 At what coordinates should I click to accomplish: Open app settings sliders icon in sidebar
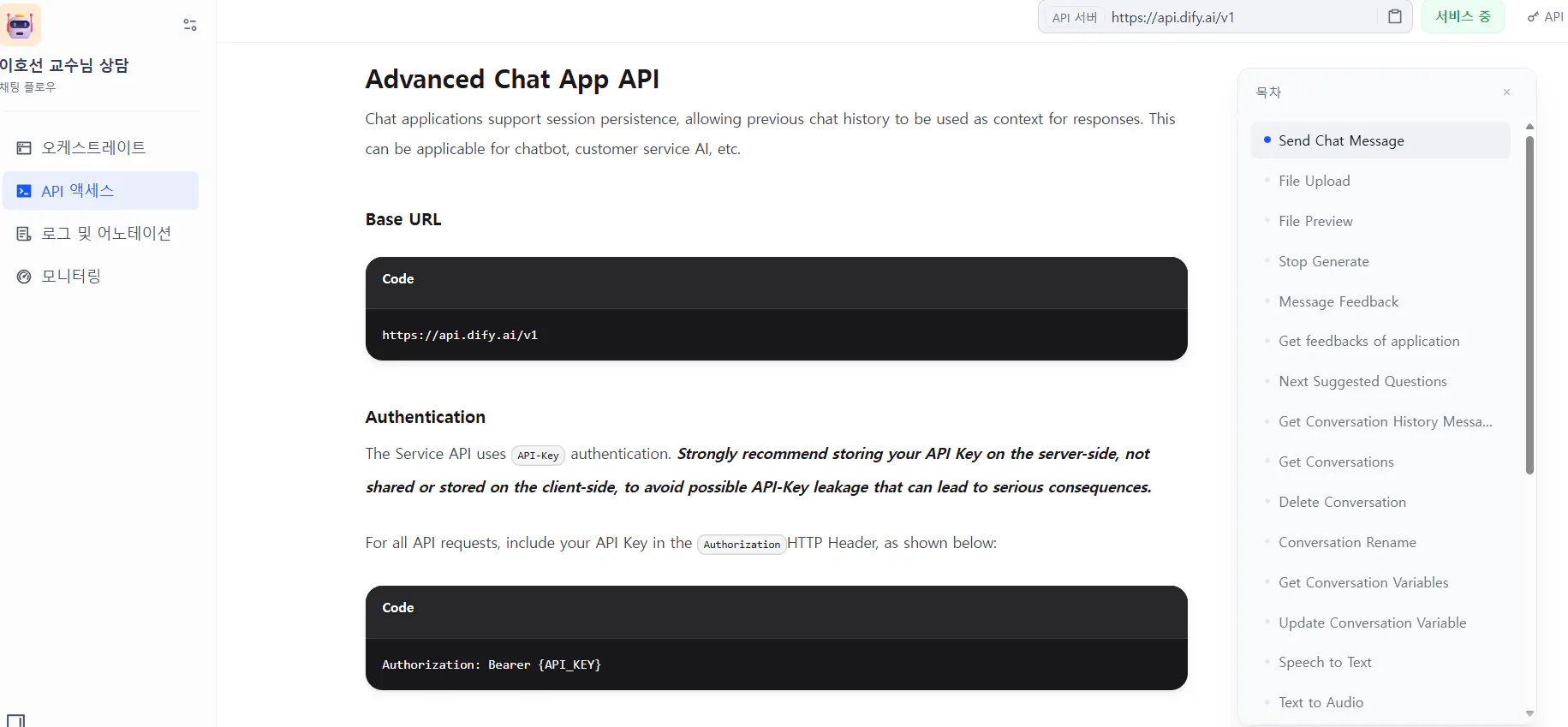click(190, 25)
